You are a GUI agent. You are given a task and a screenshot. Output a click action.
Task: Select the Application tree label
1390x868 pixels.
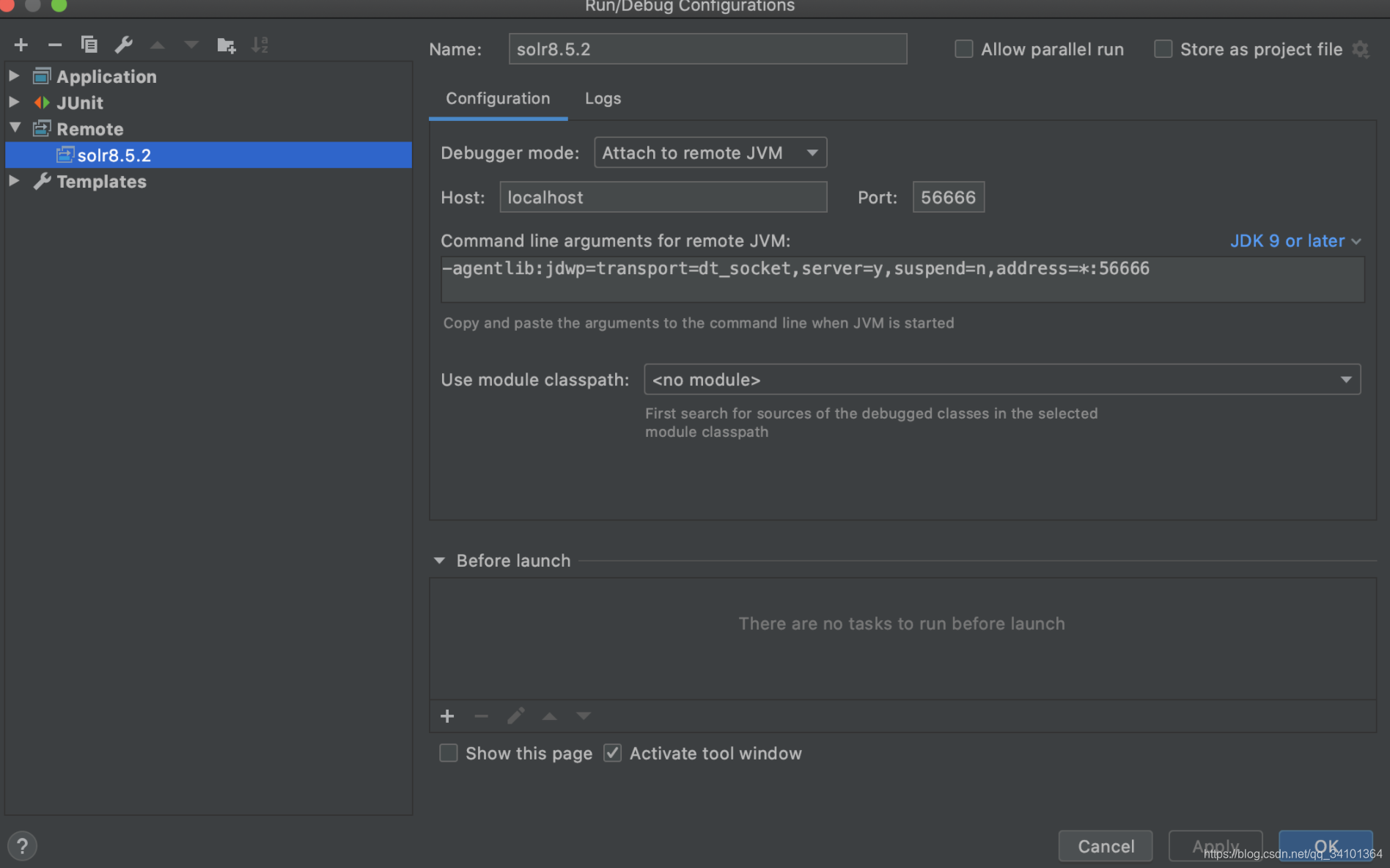(x=106, y=76)
